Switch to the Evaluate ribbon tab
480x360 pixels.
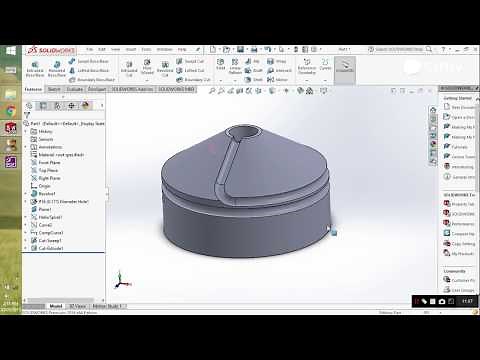[x=74, y=89]
